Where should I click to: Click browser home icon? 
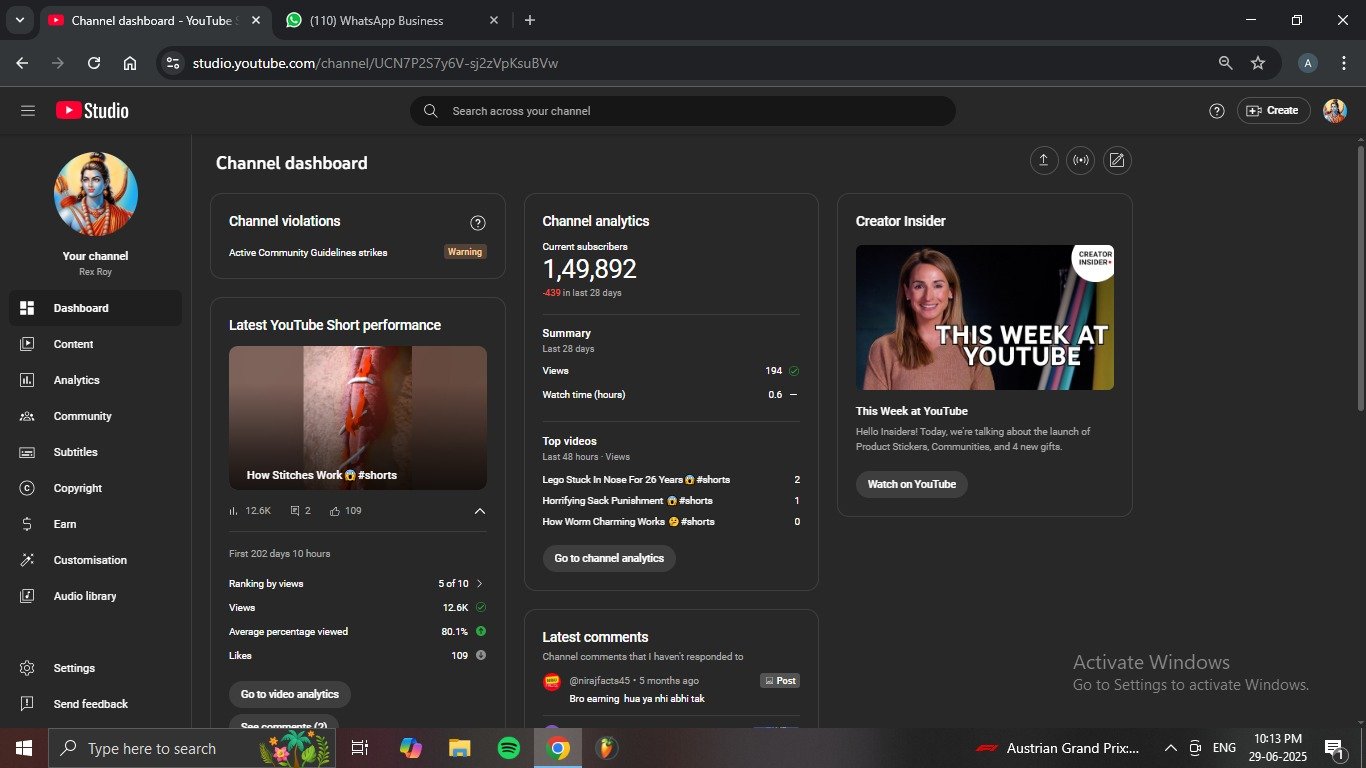(130, 63)
